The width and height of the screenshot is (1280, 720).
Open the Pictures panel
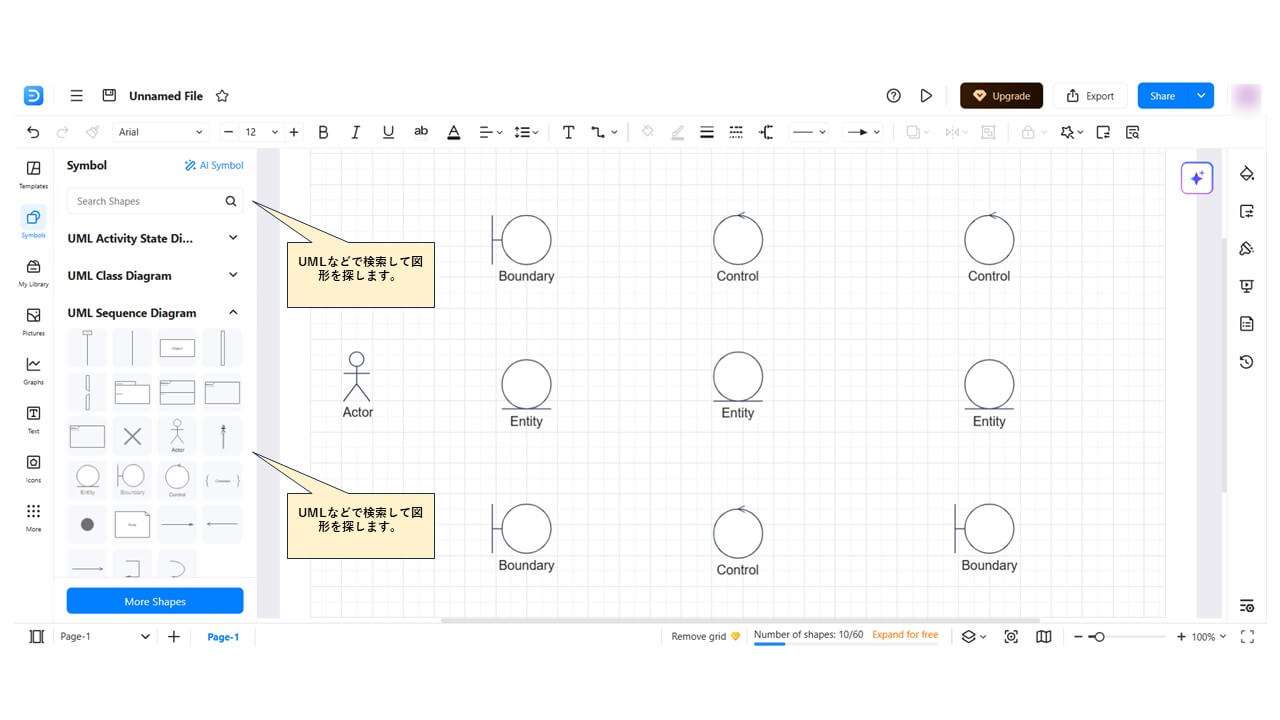point(32,320)
